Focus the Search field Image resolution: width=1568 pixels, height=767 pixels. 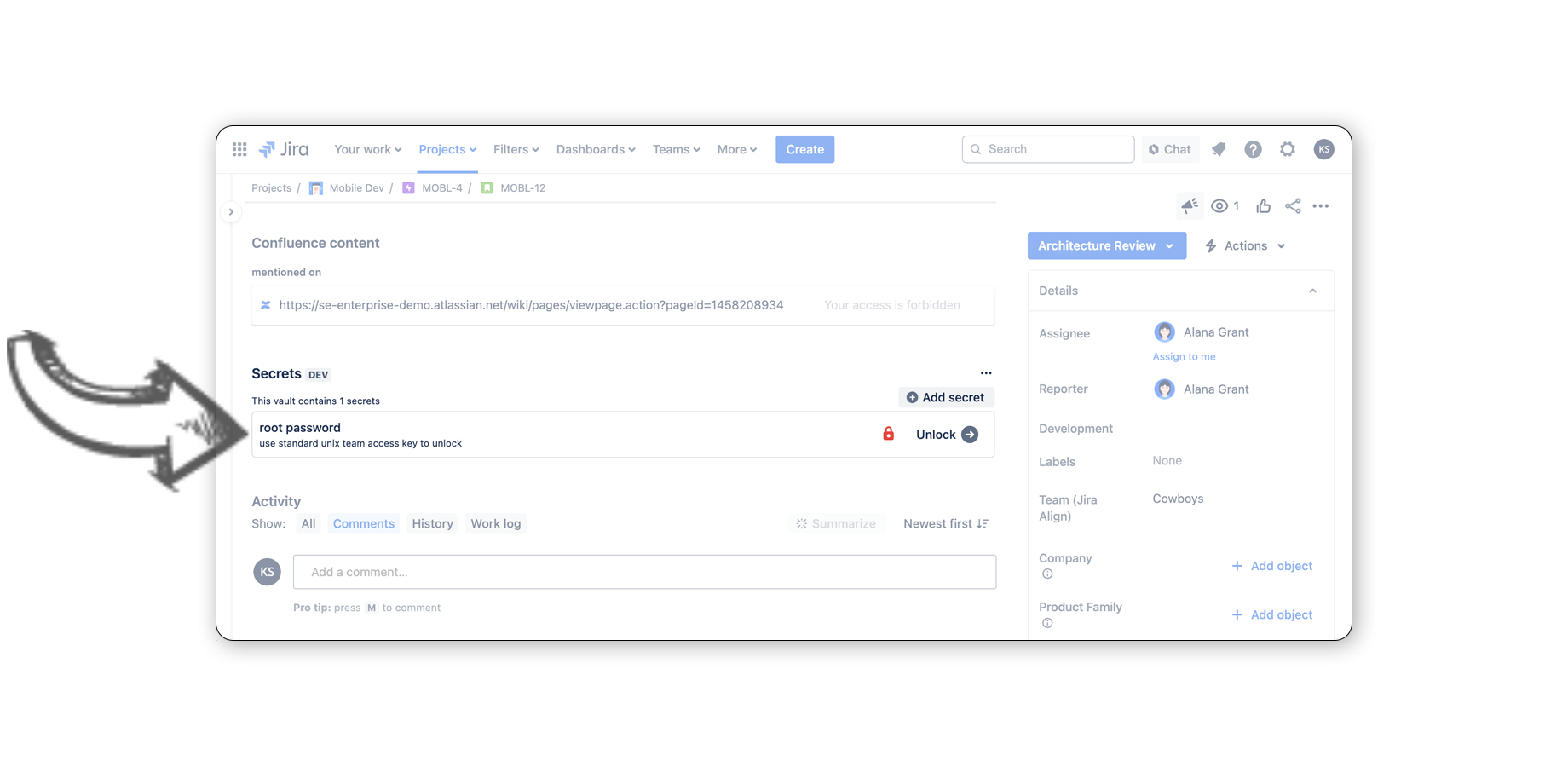(x=1048, y=149)
